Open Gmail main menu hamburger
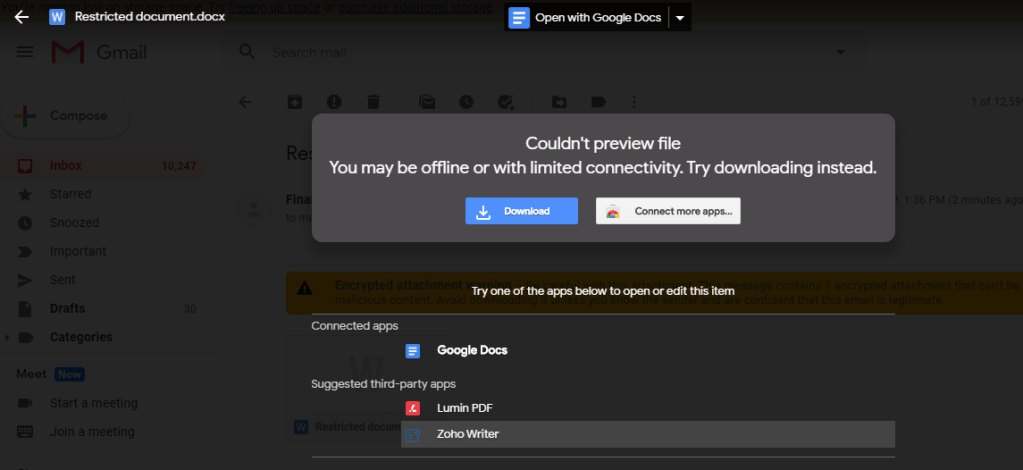 click(x=25, y=52)
